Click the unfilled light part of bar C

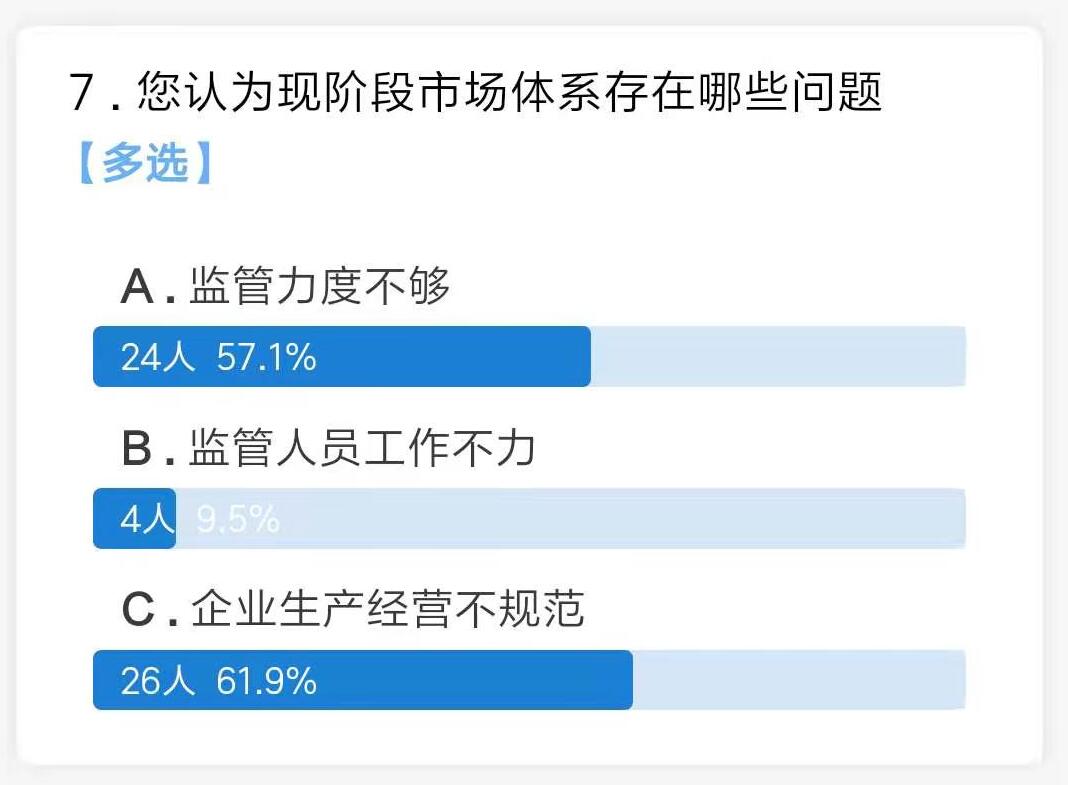click(799, 679)
